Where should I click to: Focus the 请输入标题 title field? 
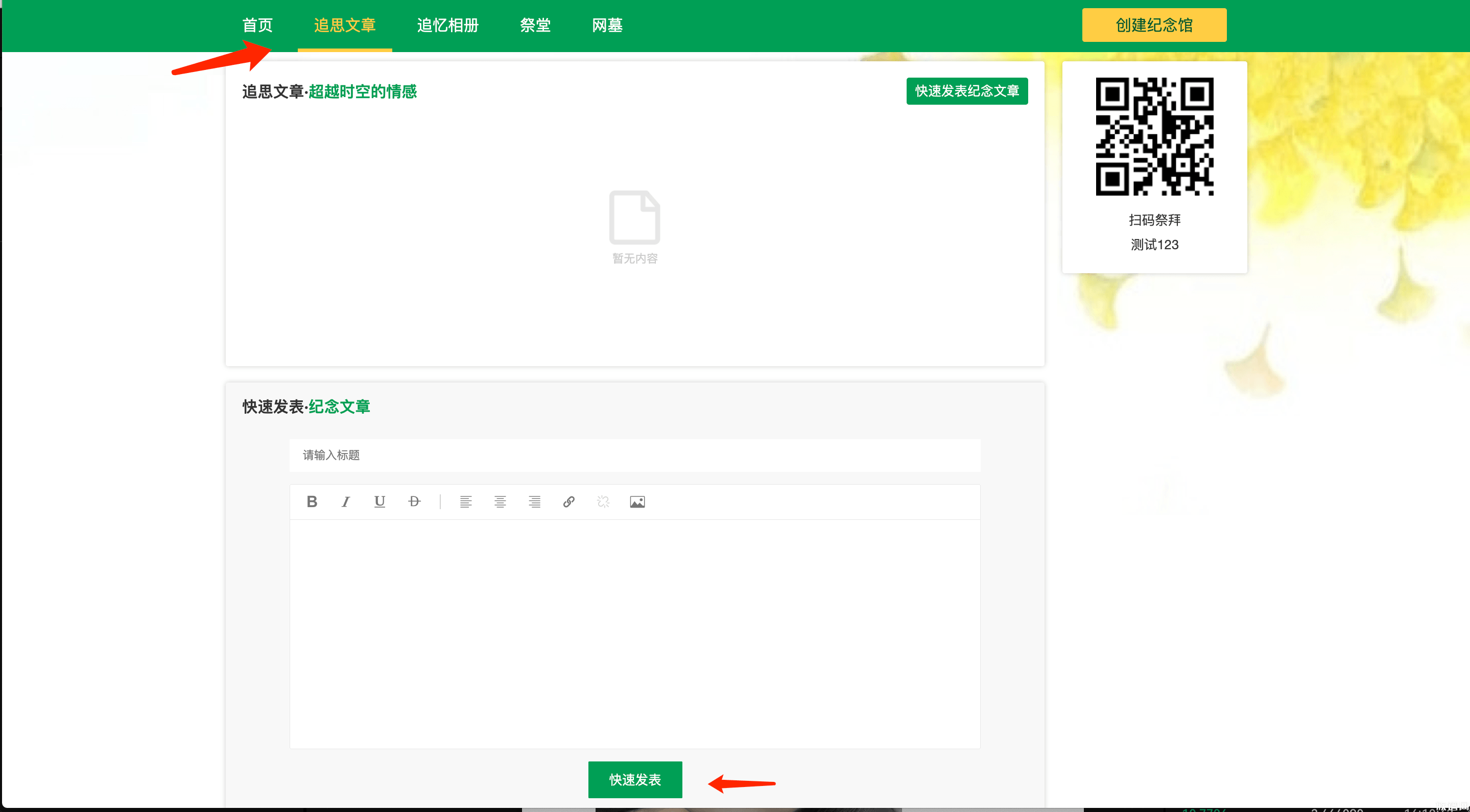coord(634,456)
